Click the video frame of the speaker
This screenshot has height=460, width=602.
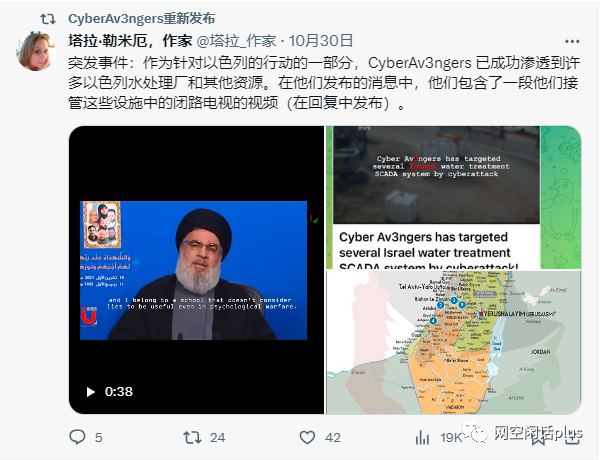point(194,270)
